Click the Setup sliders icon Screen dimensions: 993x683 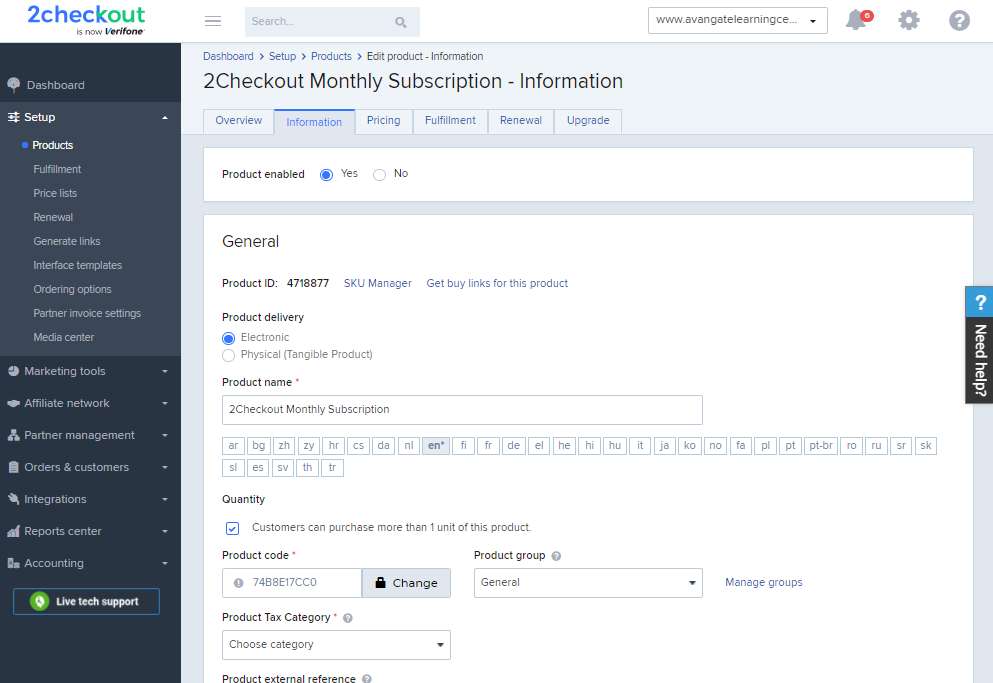pos(13,117)
